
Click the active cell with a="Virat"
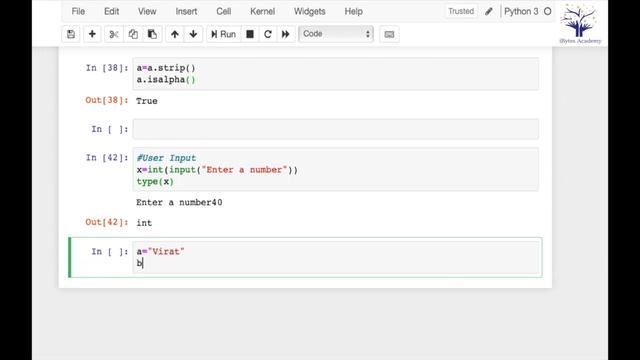(336, 257)
